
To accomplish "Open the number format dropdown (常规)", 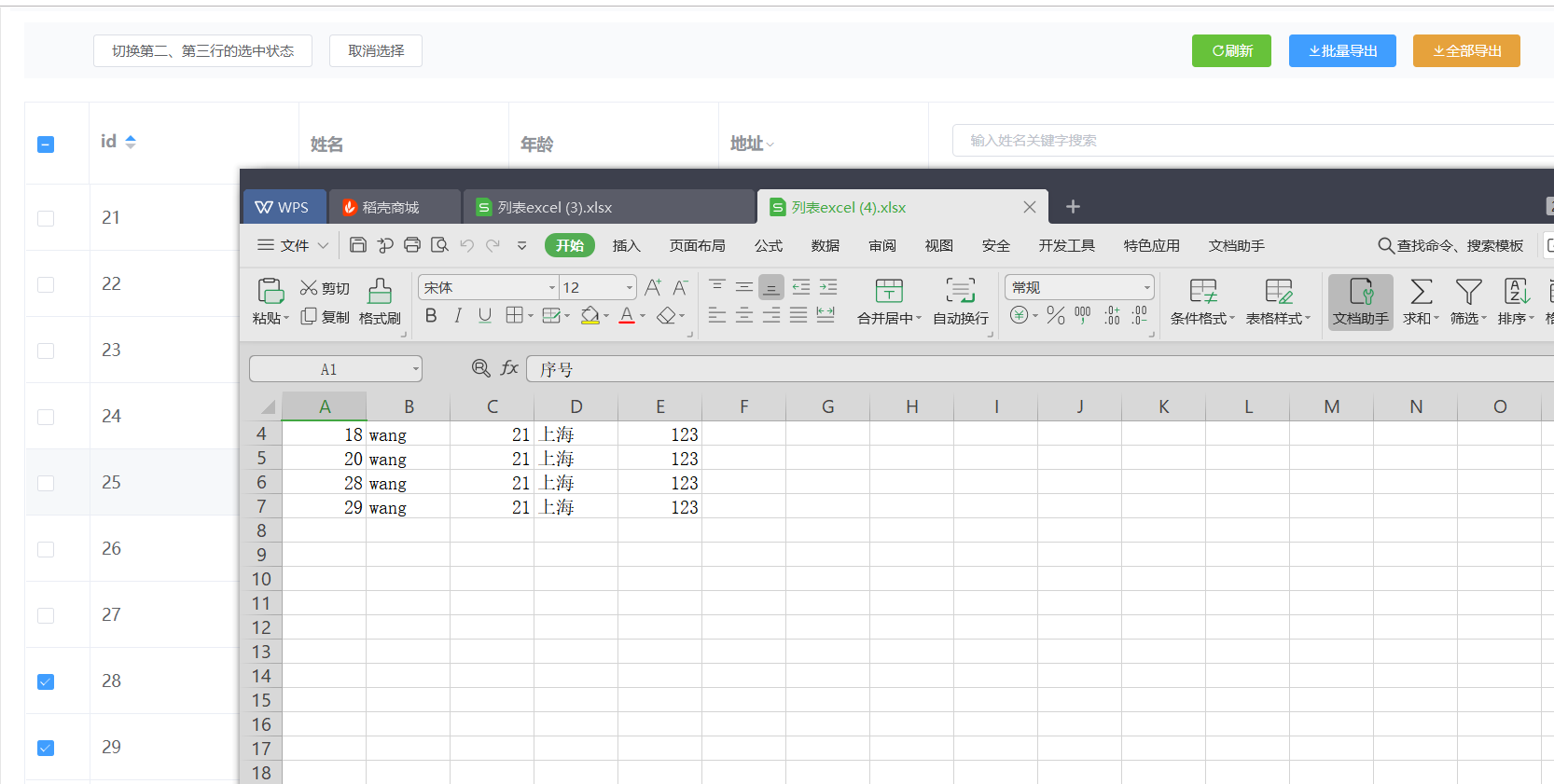I will point(1146,287).
